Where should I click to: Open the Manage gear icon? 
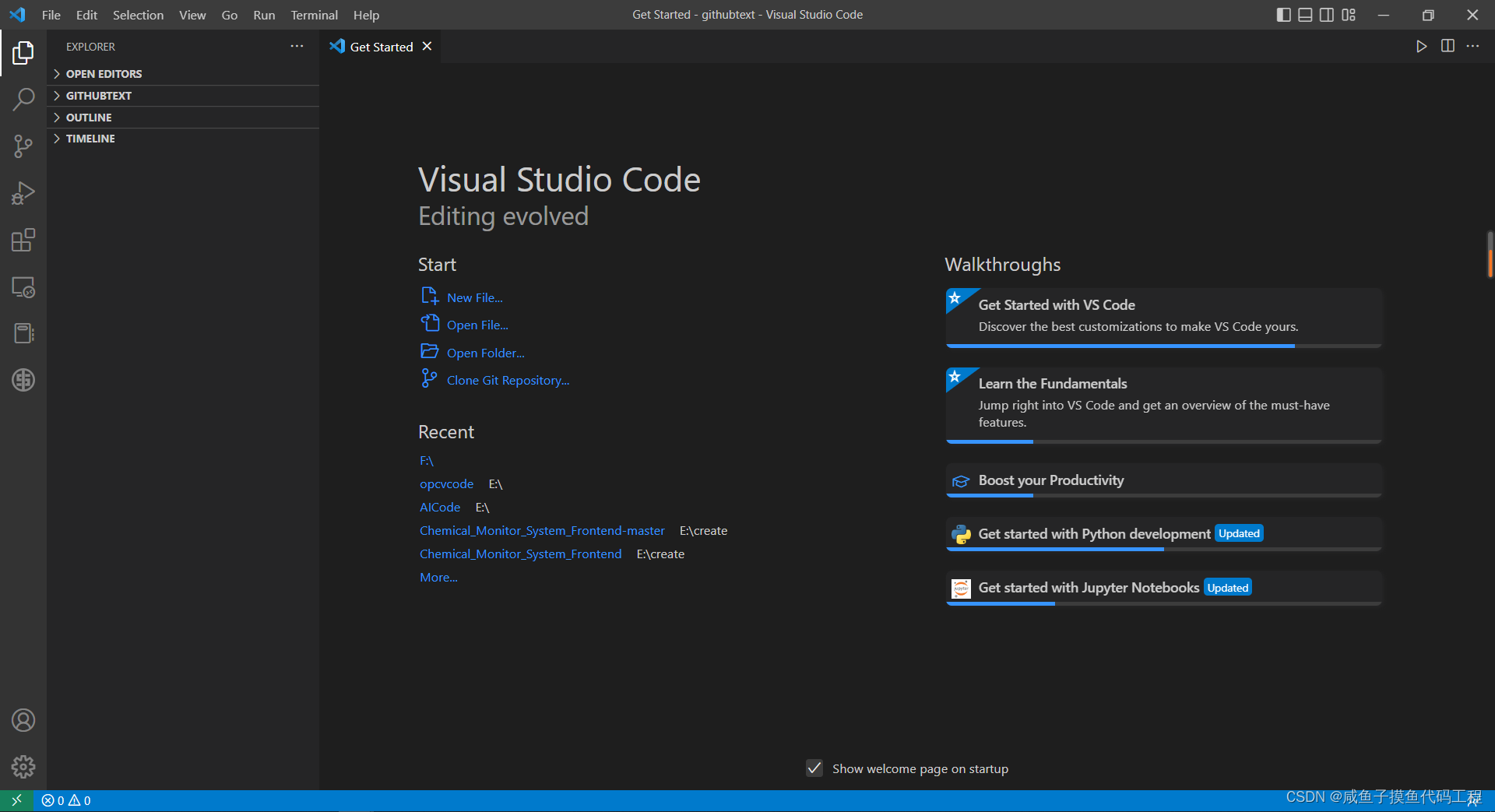point(23,767)
